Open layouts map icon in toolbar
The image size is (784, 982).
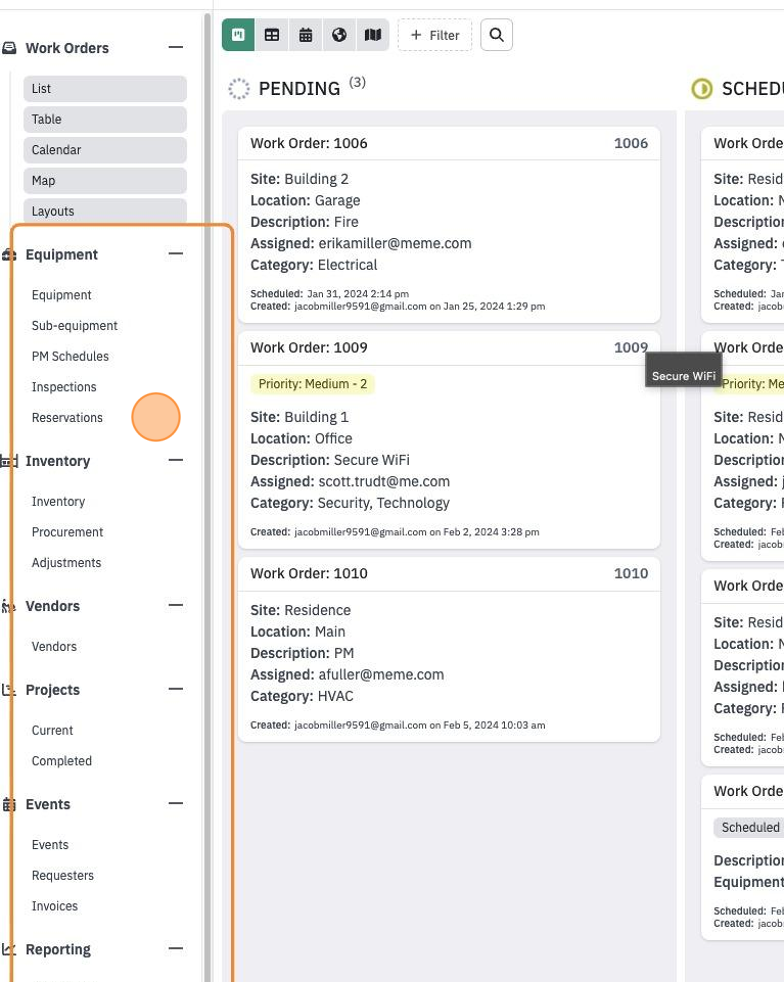click(x=373, y=35)
